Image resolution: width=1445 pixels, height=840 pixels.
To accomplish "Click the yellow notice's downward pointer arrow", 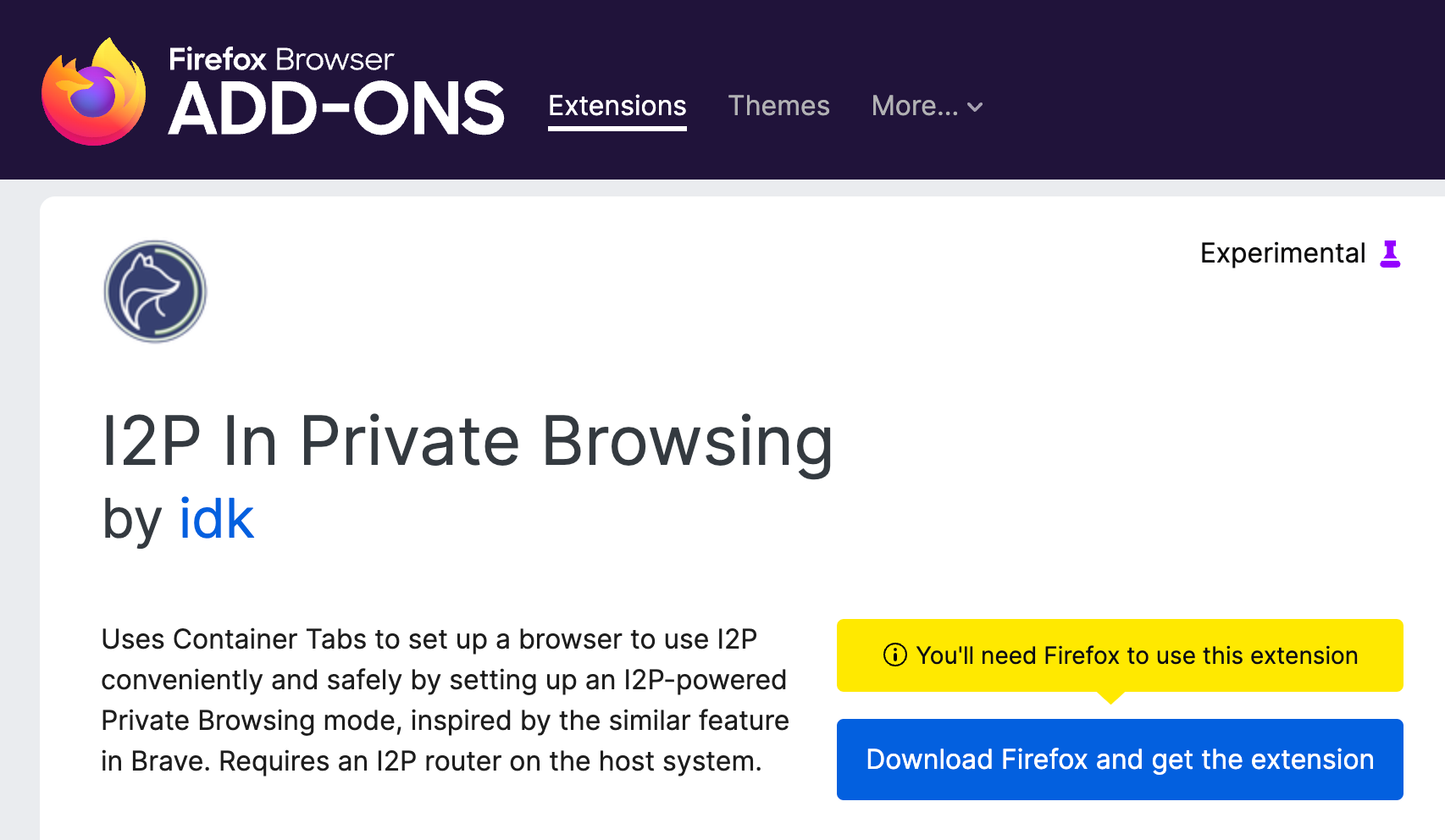I will tap(1110, 698).
